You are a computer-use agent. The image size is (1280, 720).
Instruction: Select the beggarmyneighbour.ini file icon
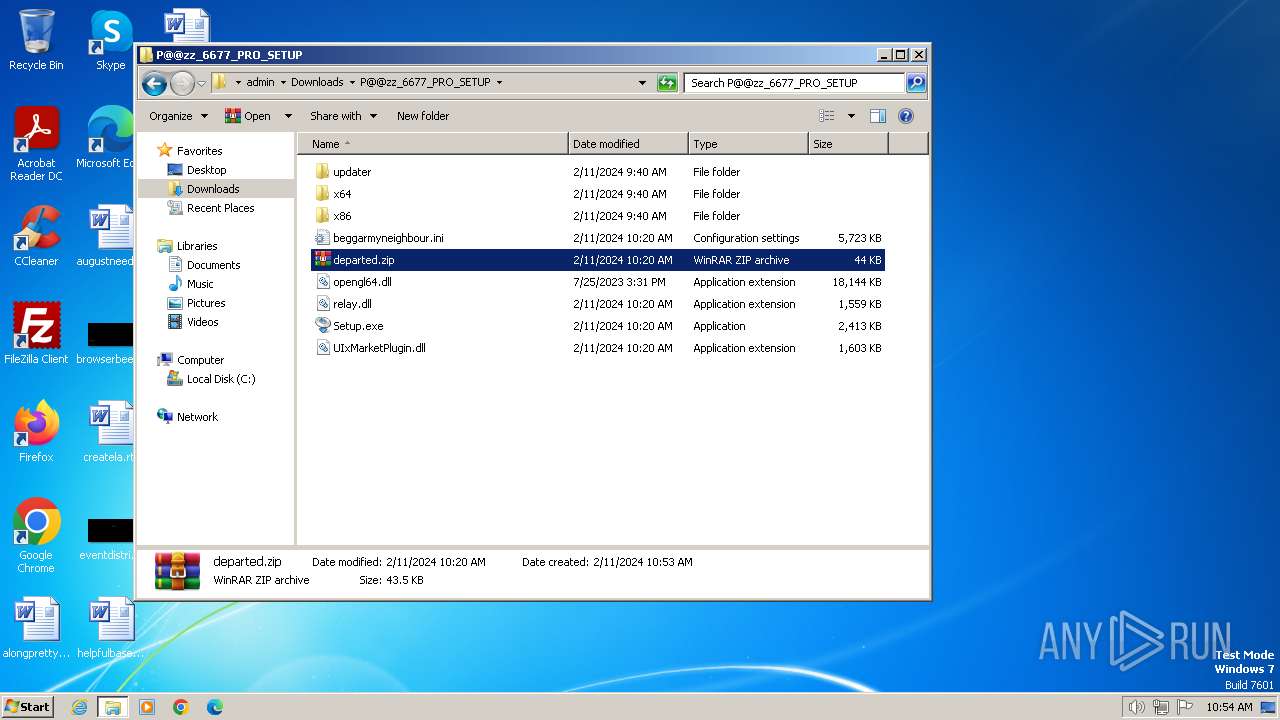(x=322, y=238)
